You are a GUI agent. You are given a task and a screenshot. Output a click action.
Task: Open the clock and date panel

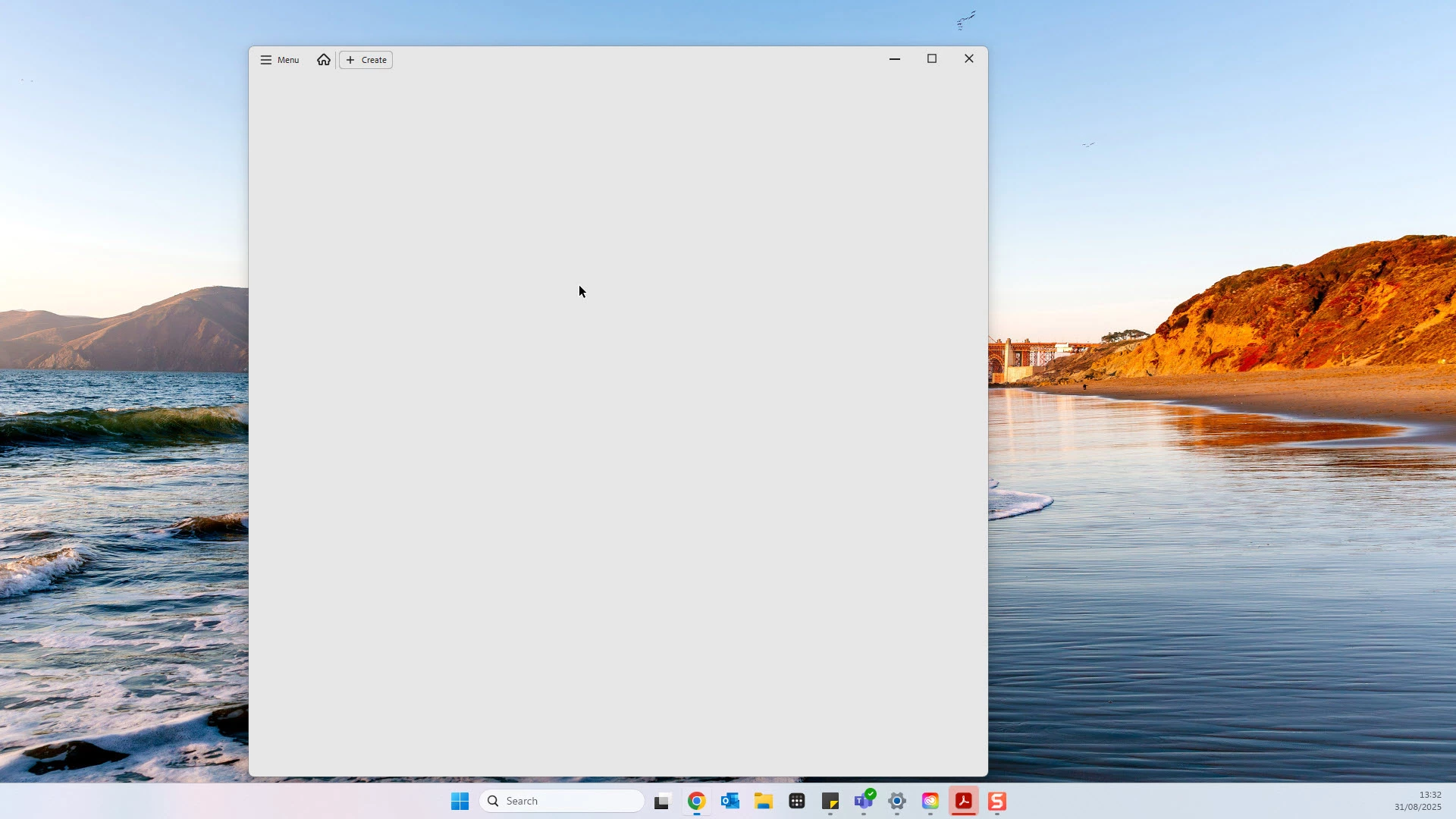(x=1417, y=801)
